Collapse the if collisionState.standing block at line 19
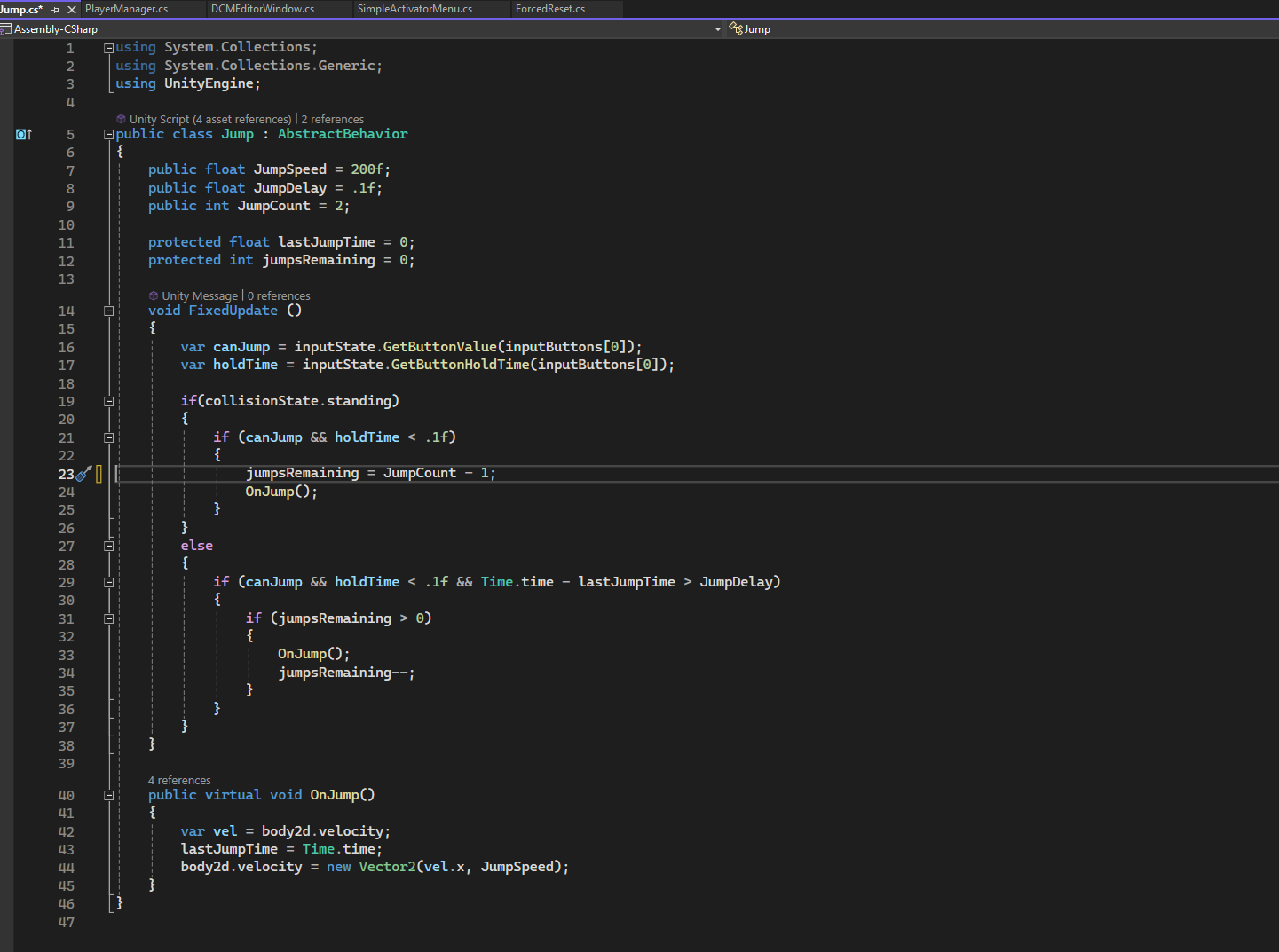Image resolution: width=1279 pixels, height=952 pixels. 108,401
